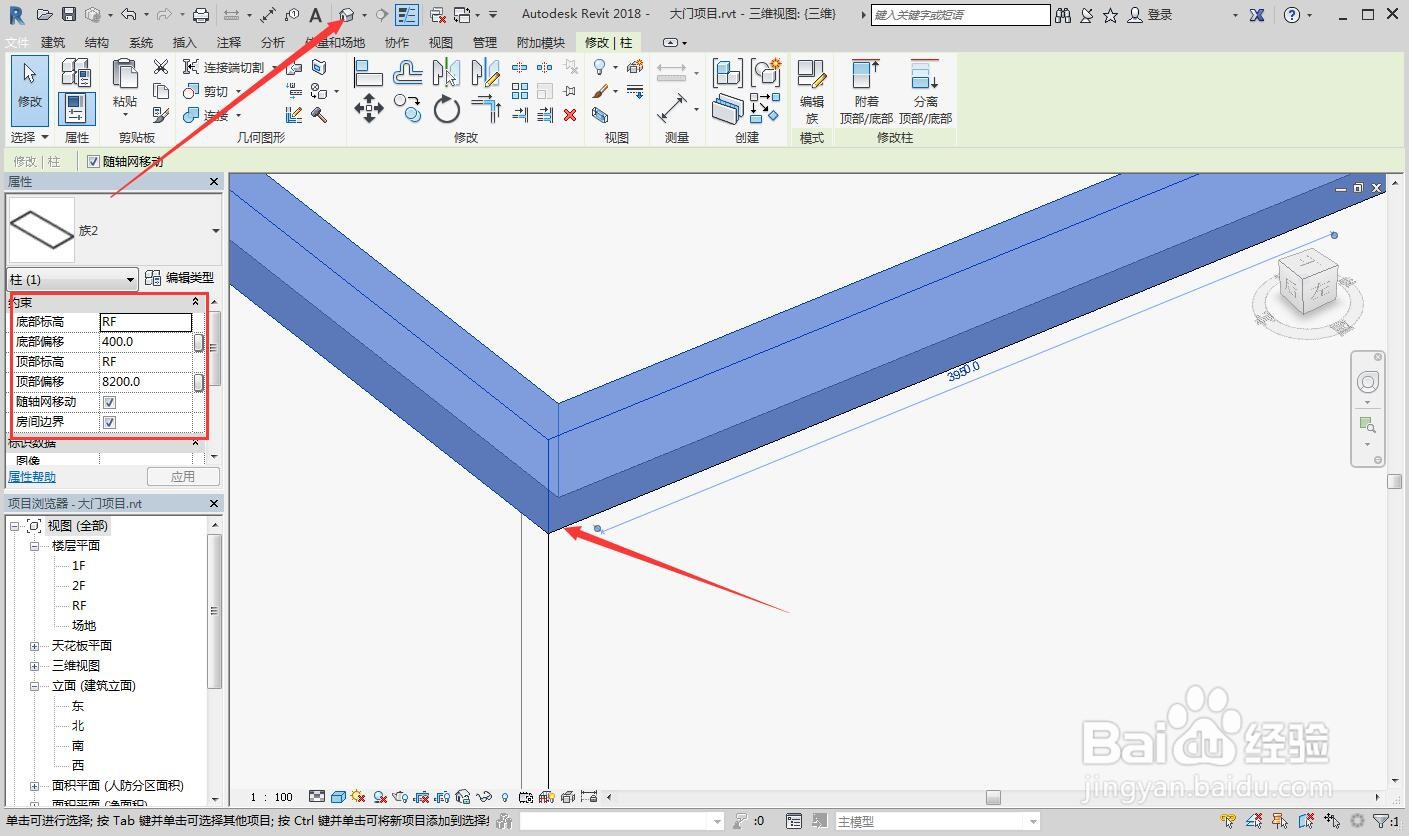Screen dimensions: 1409x836
Task: Select the 1F floor plan in browser
Action: (x=79, y=566)
